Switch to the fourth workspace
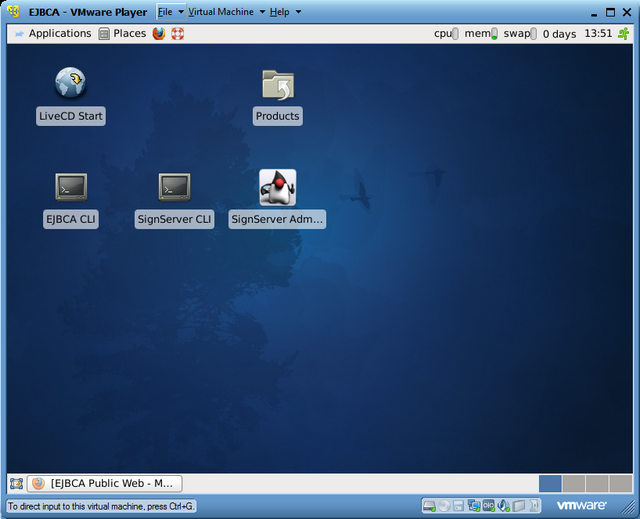640x519 pixels. [621, 484]
